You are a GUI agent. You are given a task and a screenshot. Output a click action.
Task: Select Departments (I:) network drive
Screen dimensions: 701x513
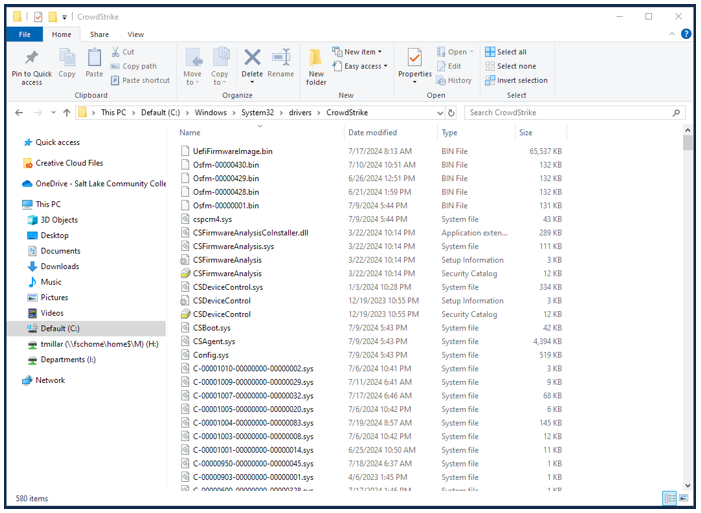[x=68, y=360]
